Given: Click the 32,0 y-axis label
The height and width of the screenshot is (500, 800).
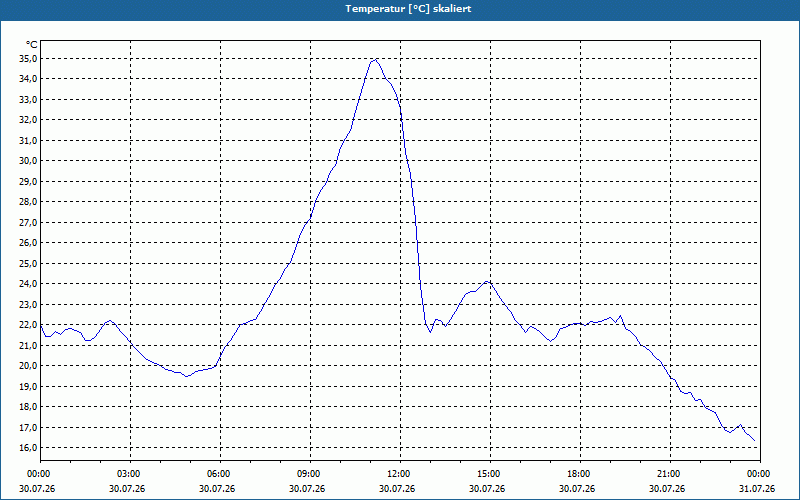Looking at the screenshot, I should tap(28, 120).
